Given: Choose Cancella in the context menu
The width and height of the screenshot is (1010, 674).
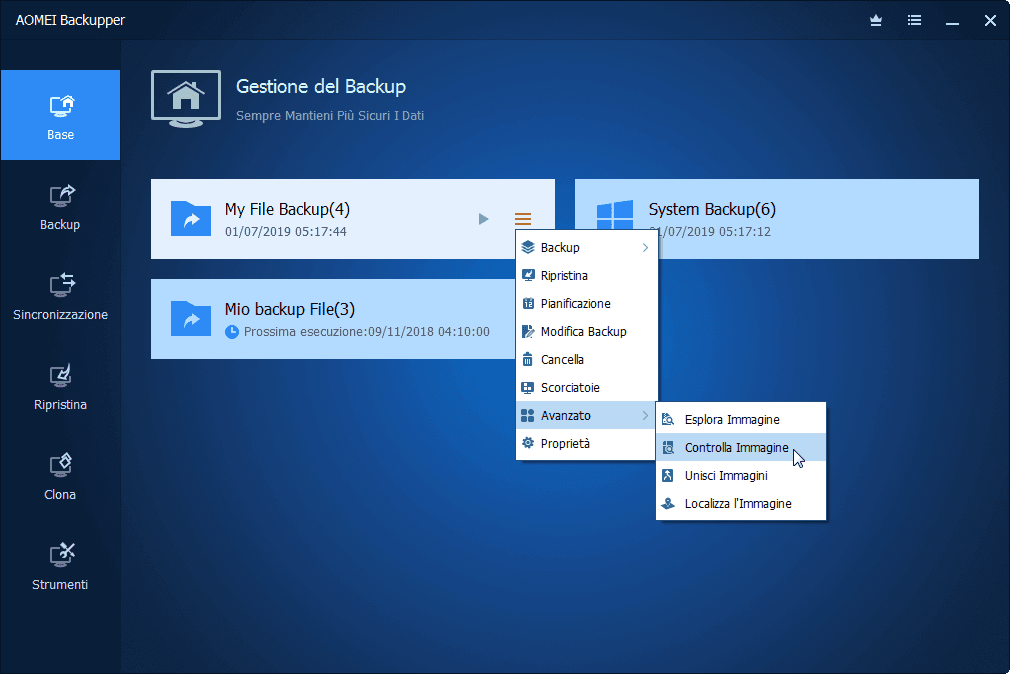Looking at the screenshot, I should click(587, 360).
